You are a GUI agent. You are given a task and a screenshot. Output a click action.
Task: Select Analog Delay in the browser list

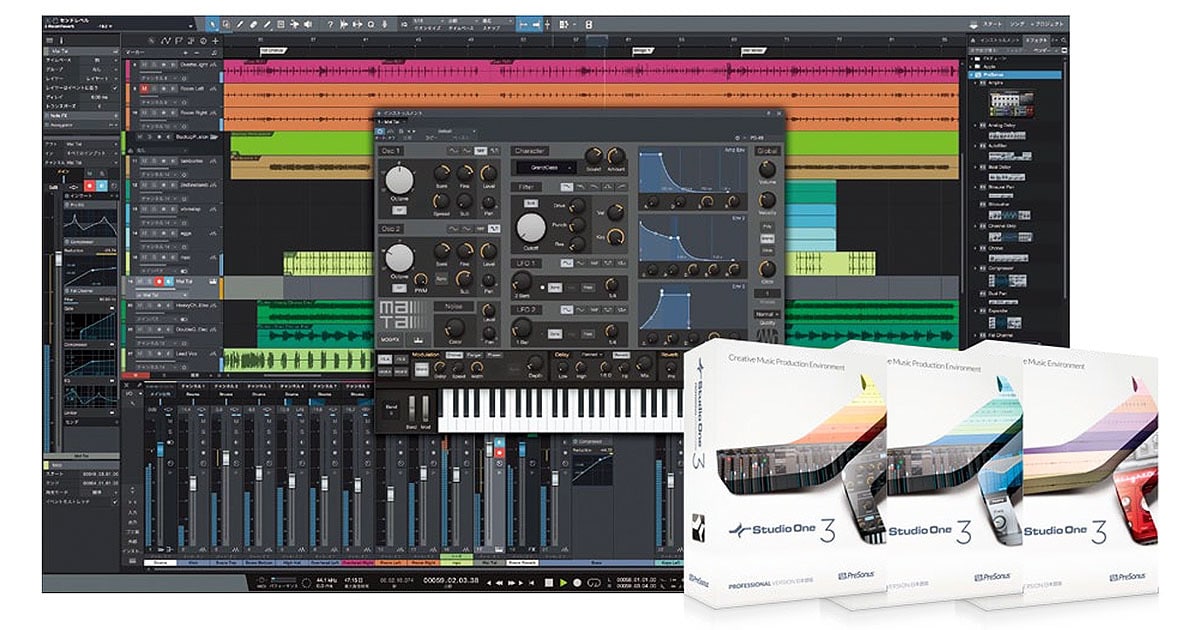(1003, 127)
